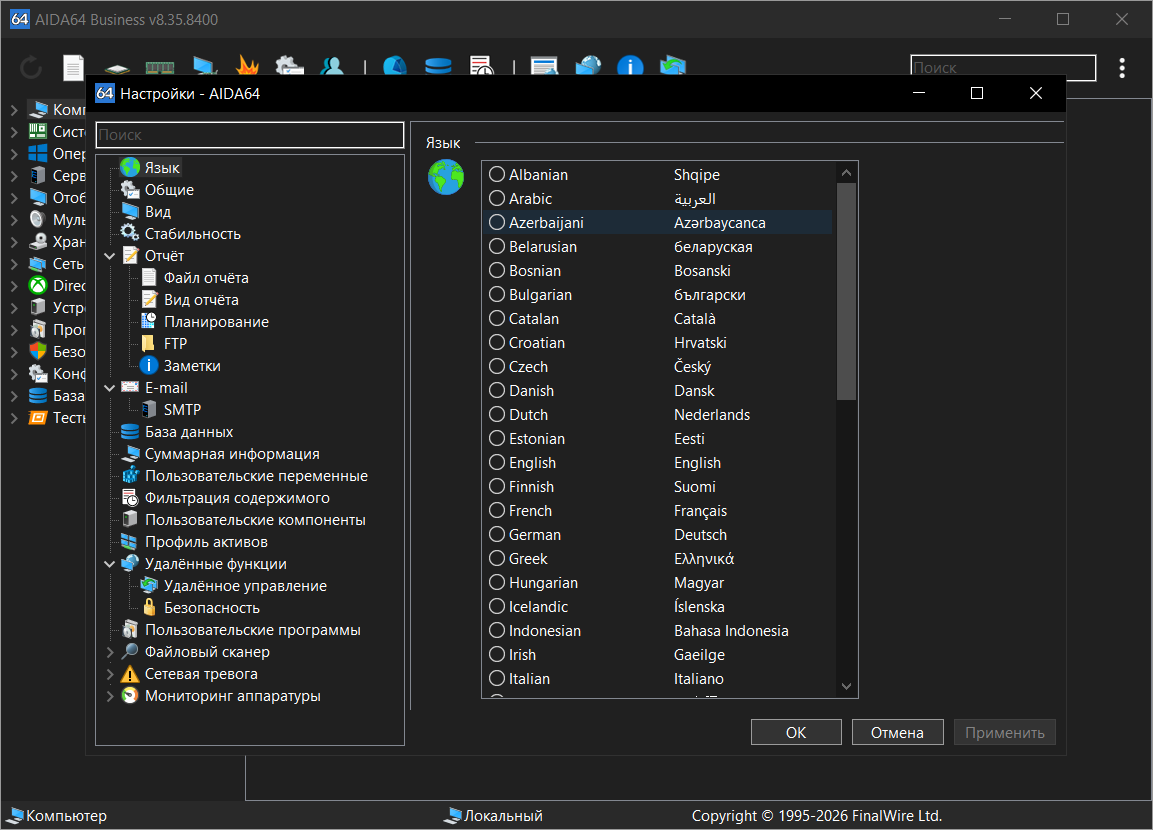Click the language list scroll down arrow
The width and height of the screenshot is (1153, 830).
(x=846, y=687)
